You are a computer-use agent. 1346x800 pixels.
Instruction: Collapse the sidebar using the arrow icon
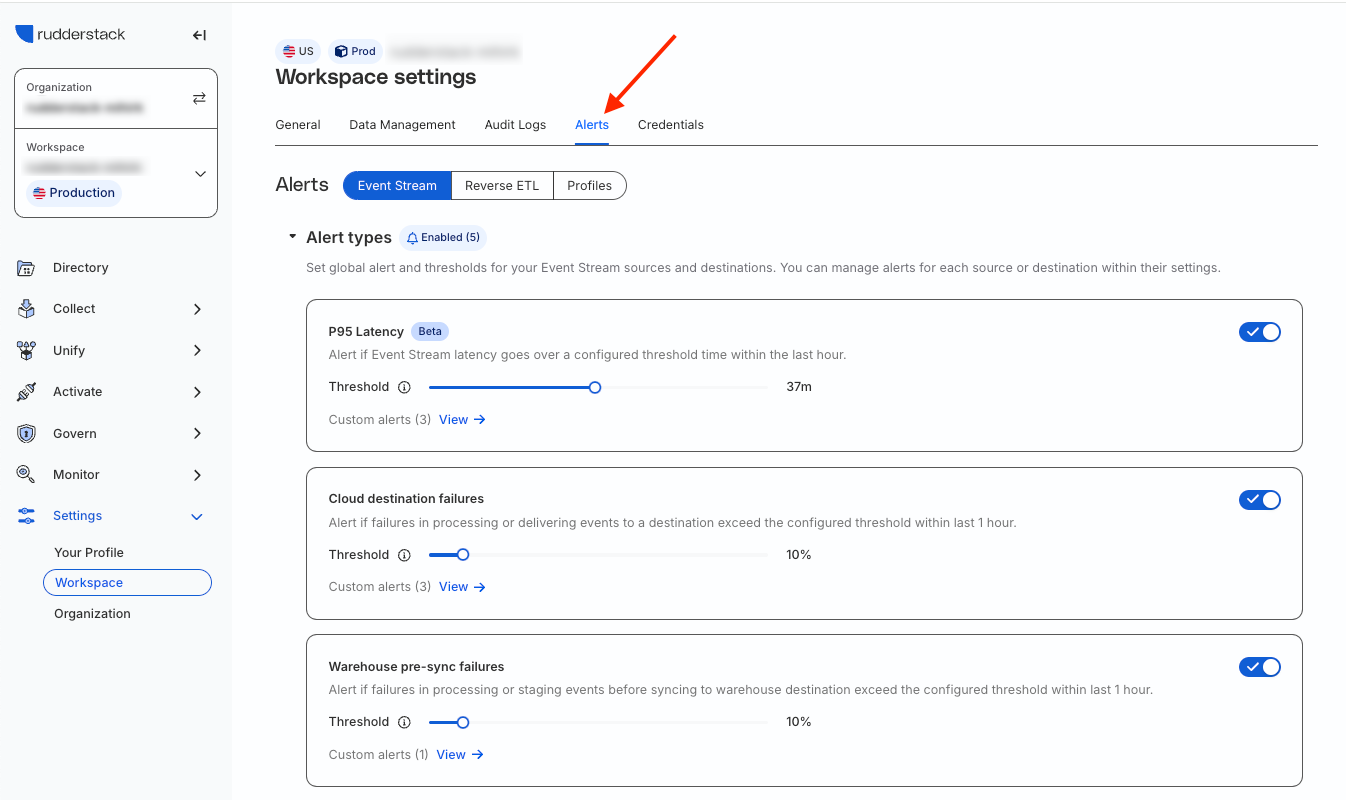point(199,35)
